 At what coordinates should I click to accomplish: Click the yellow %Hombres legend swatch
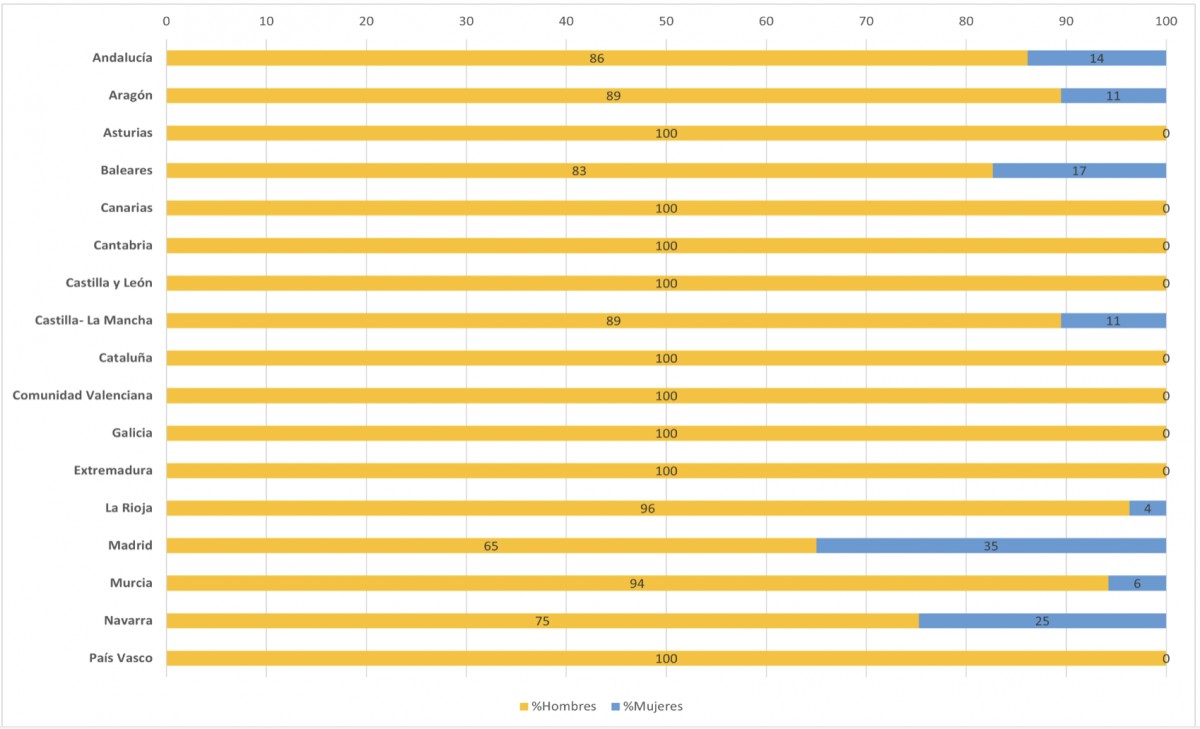(x=523, y=707)
